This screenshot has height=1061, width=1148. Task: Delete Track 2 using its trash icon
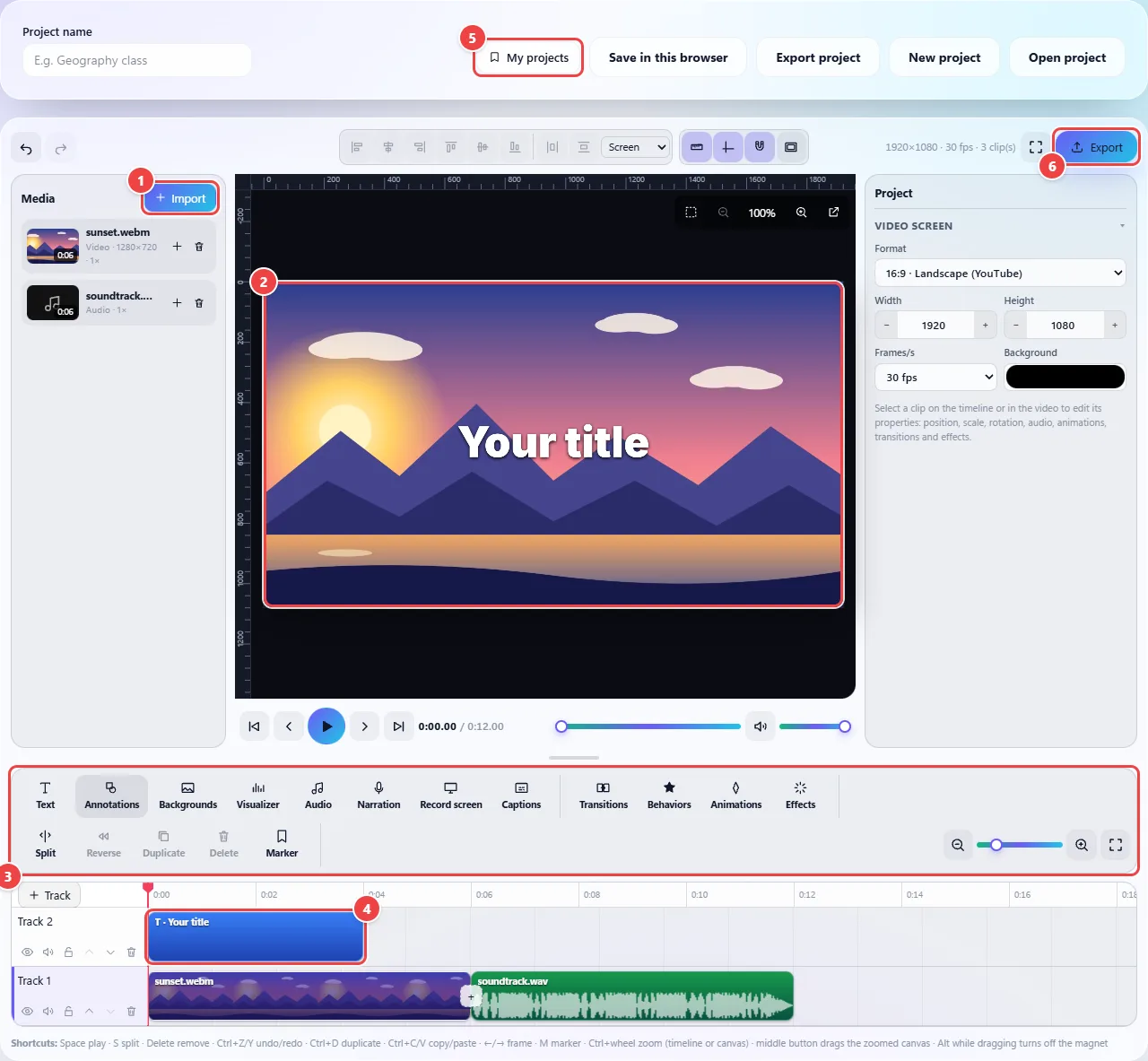pos(131,952)
